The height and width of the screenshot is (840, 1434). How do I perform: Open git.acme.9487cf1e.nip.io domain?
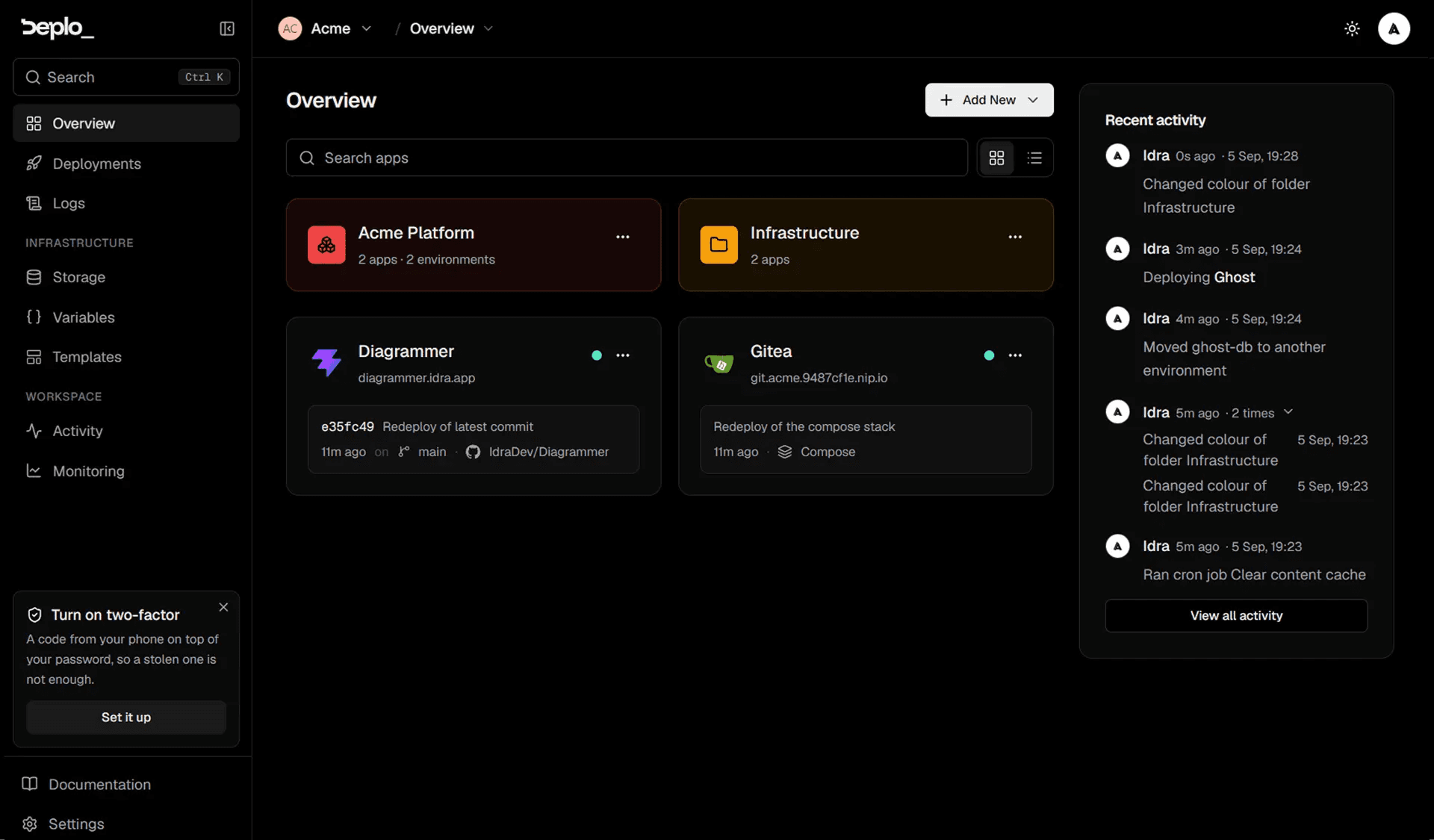tap(819, 378)
